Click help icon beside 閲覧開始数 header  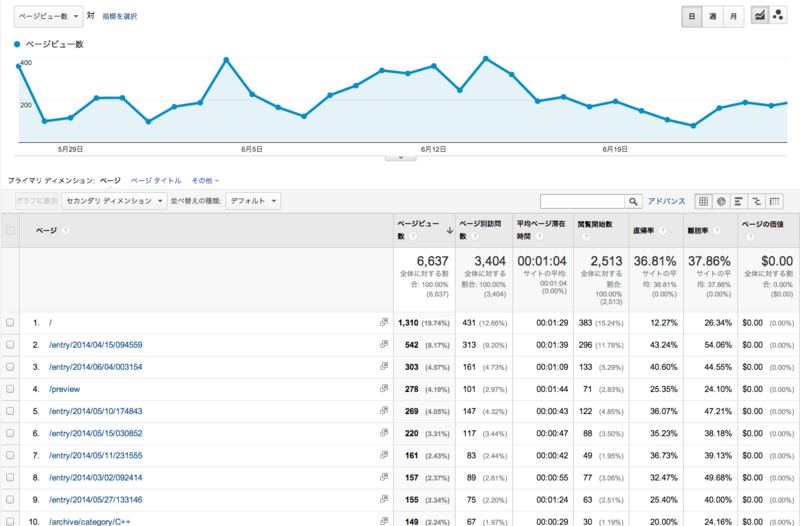click(586, 237)
